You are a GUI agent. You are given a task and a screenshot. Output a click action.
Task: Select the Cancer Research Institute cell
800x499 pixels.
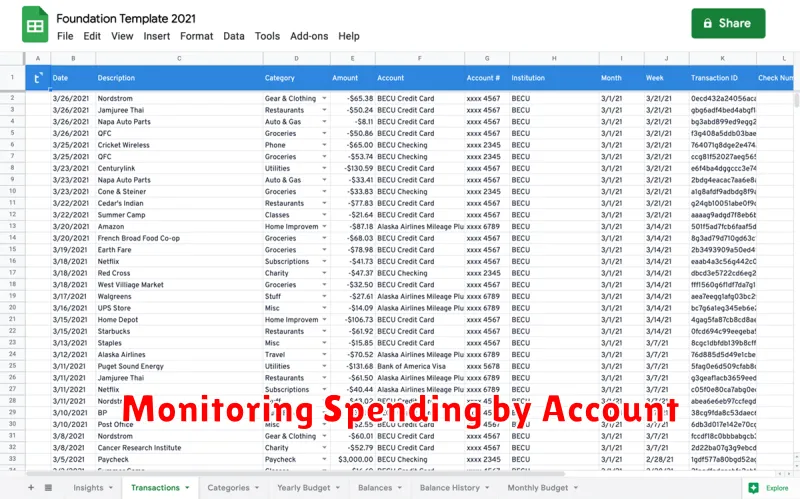179,447
